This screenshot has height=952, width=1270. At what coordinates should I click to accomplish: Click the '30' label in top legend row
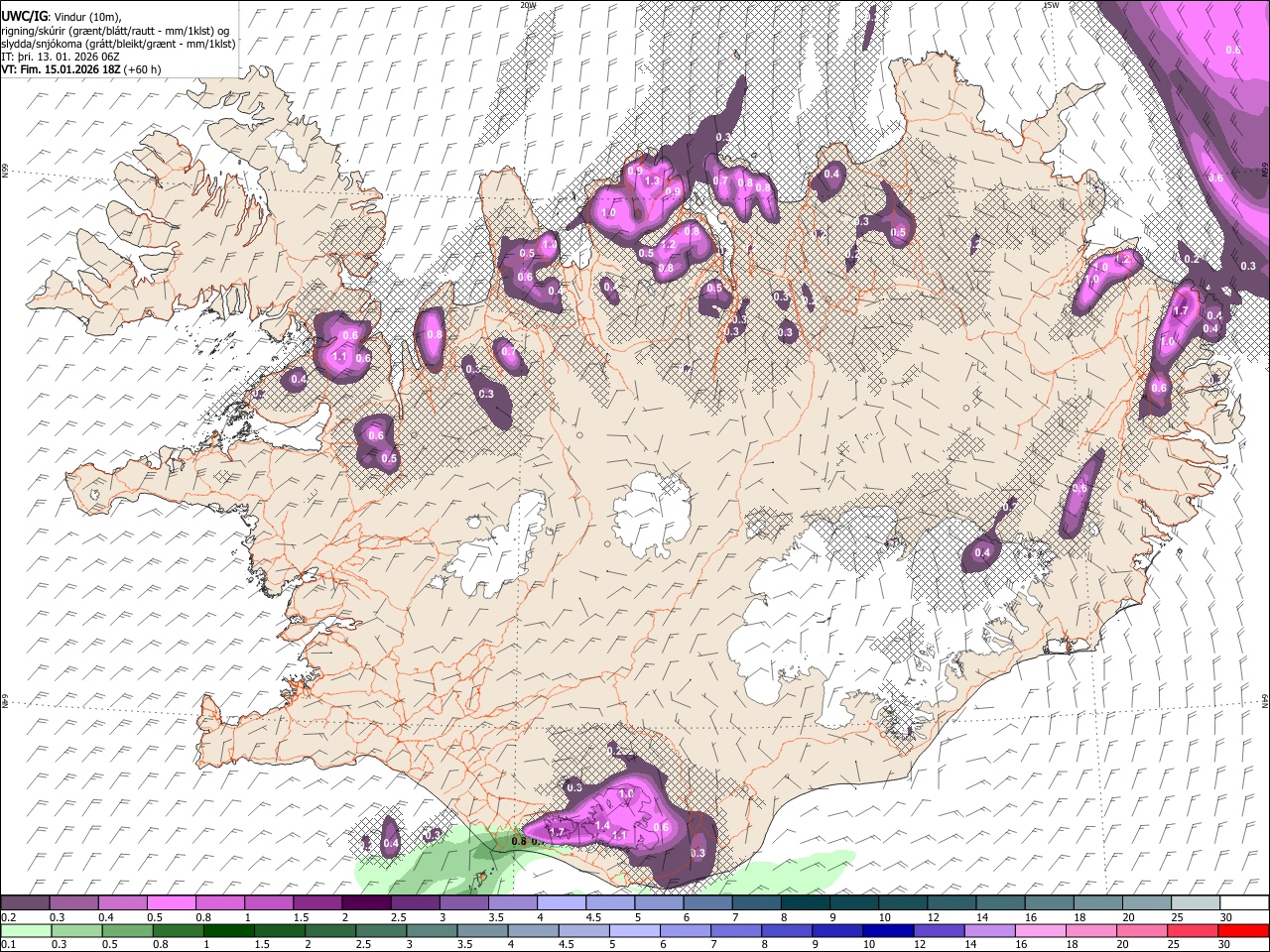[x=1226, y=917]
